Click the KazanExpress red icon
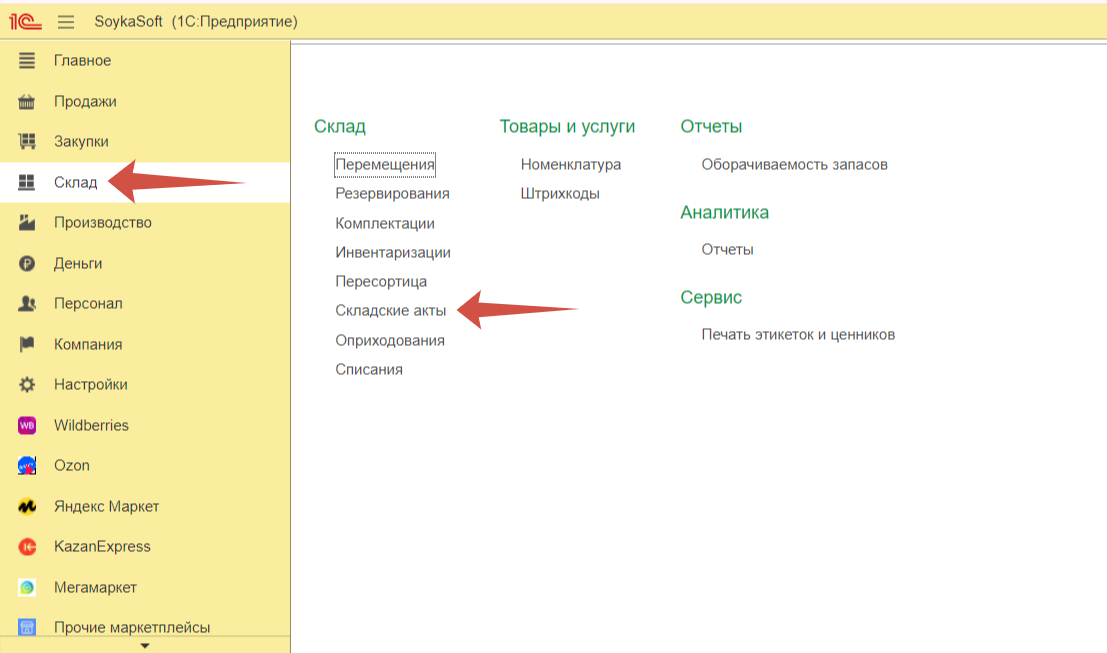Viewport: 1107px width, 653px height. tap(27, 546)
